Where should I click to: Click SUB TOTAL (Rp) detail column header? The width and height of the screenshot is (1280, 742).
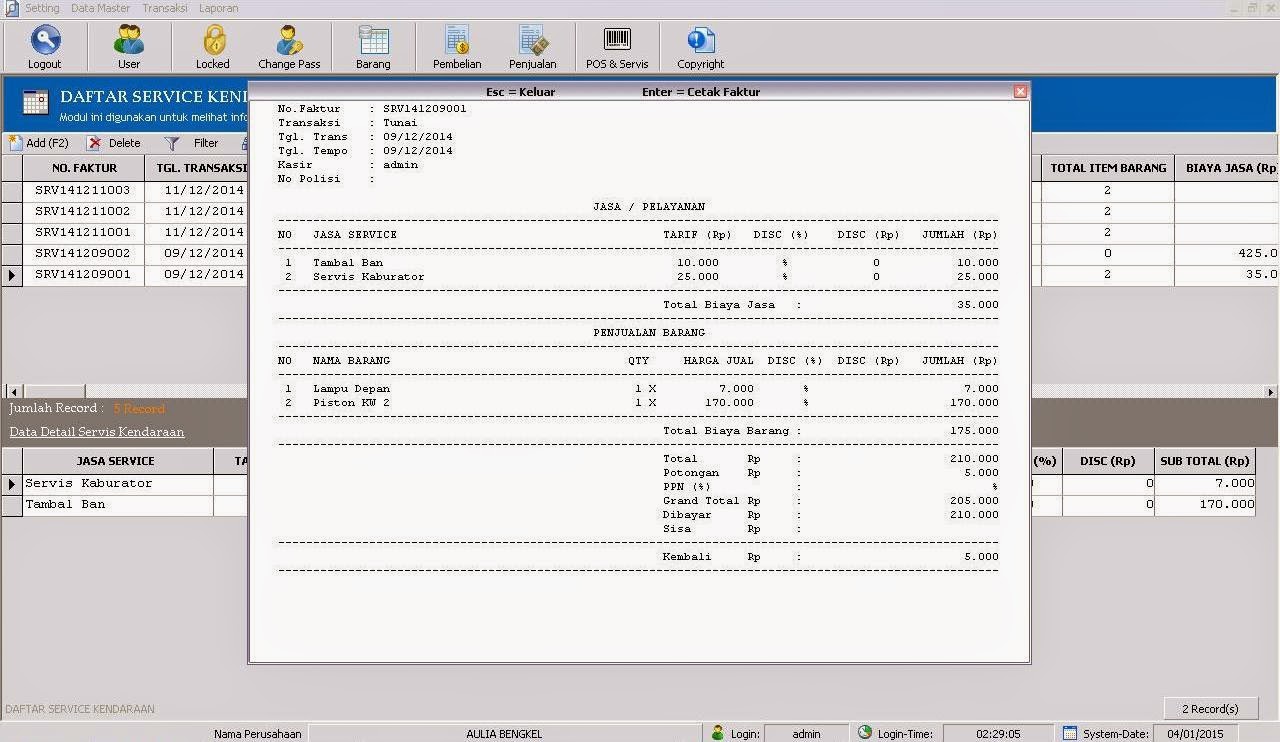(1205, 461)
